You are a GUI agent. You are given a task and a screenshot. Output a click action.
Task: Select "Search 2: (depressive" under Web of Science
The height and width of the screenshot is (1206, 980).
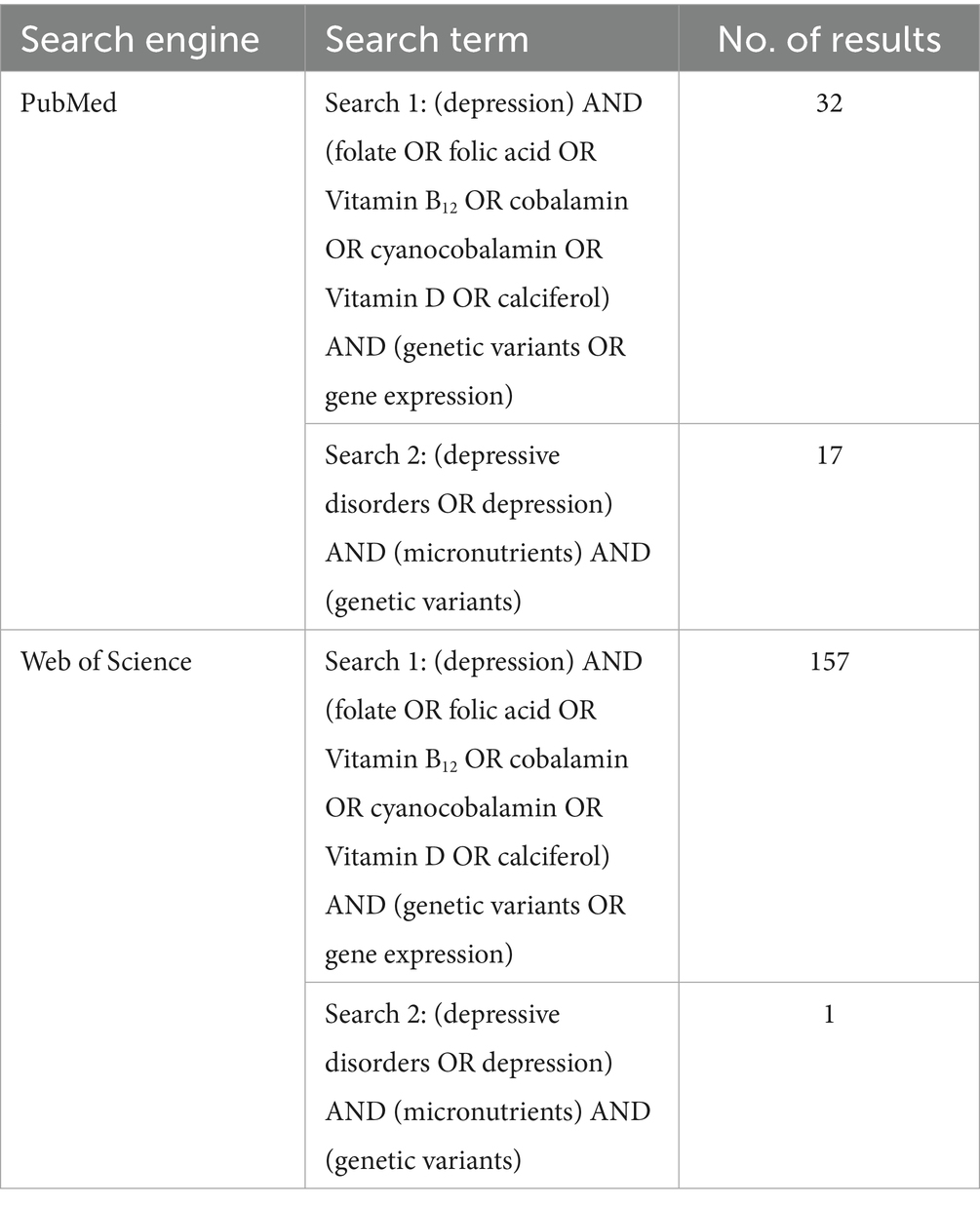click(x=443, y=1014)
